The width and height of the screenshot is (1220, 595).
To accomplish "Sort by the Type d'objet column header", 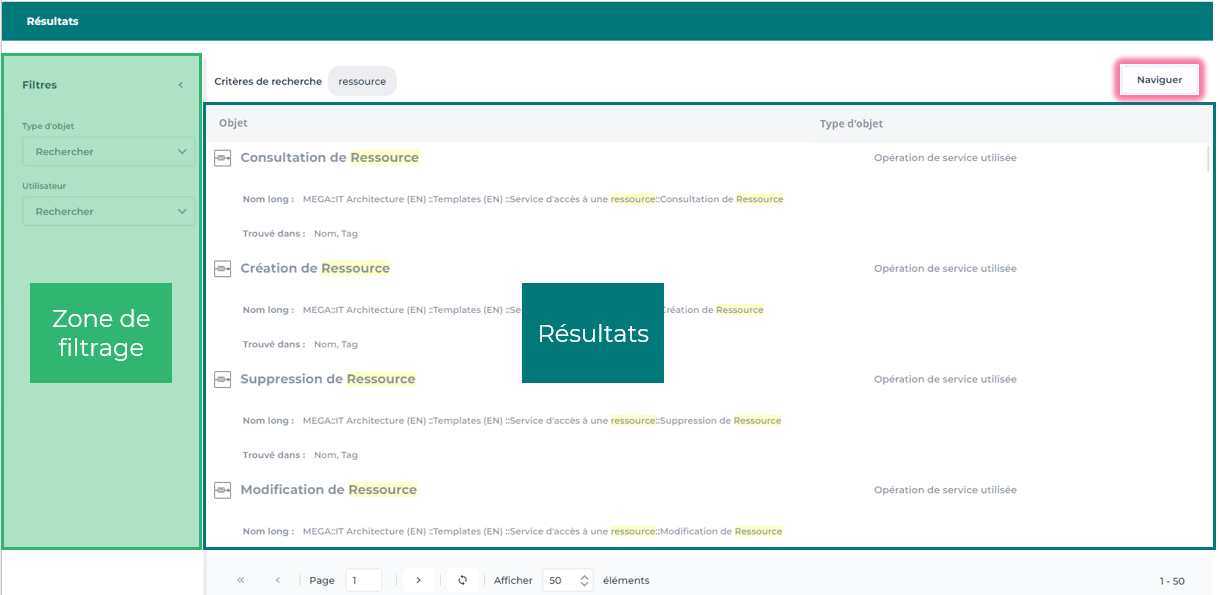I will [x=851, y=124].
